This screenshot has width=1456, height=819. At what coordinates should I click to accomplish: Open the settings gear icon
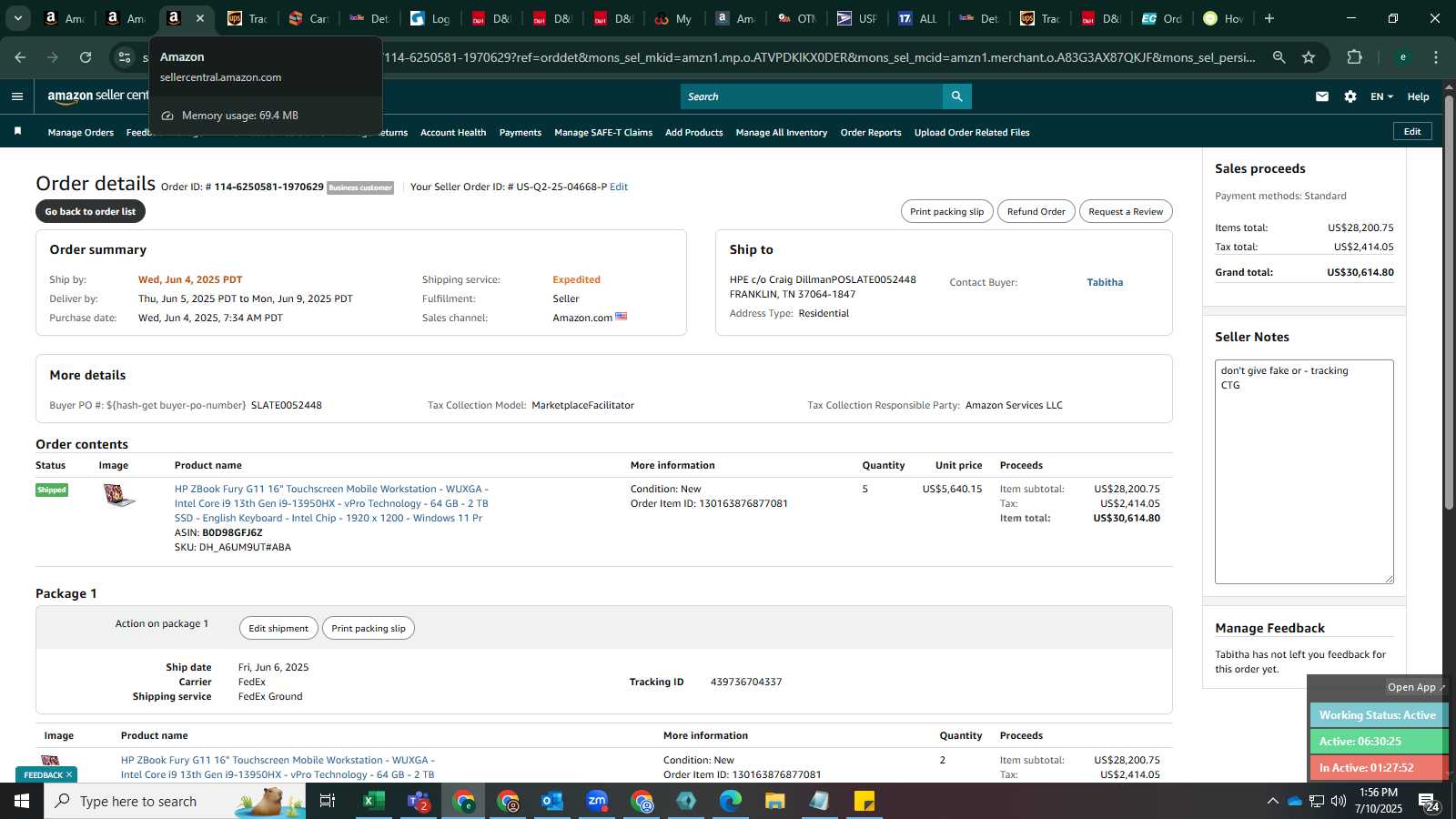[1350, 96]
